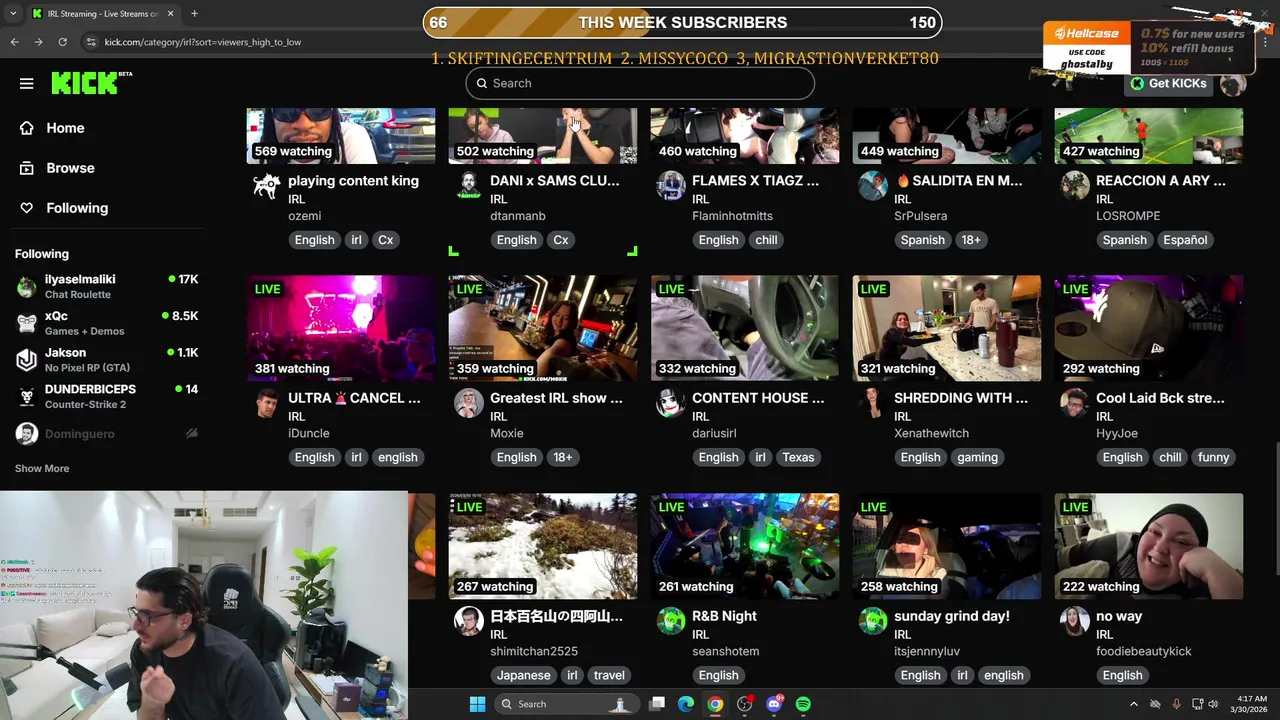Click HyyJoe channel avatar
This screenshot has height=720, width=1280.
[1075, 404]
